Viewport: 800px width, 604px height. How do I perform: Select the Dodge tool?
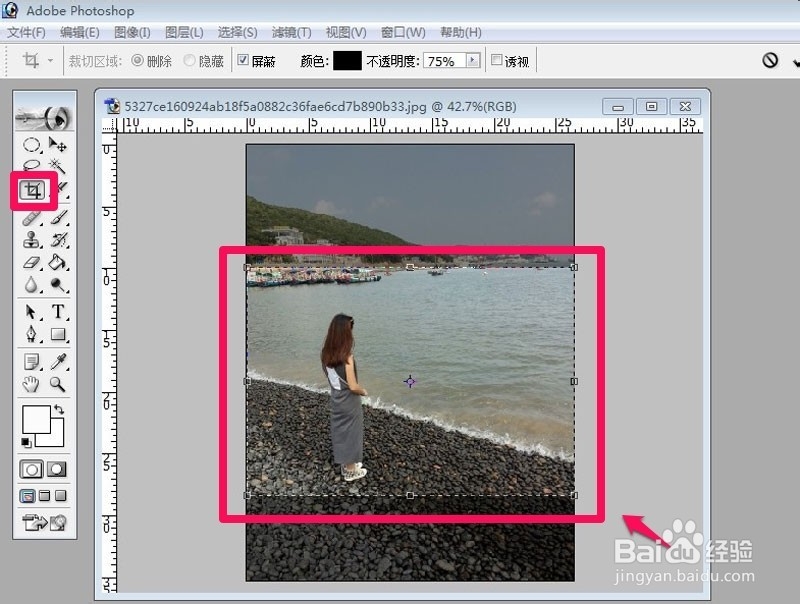point(58,285)
